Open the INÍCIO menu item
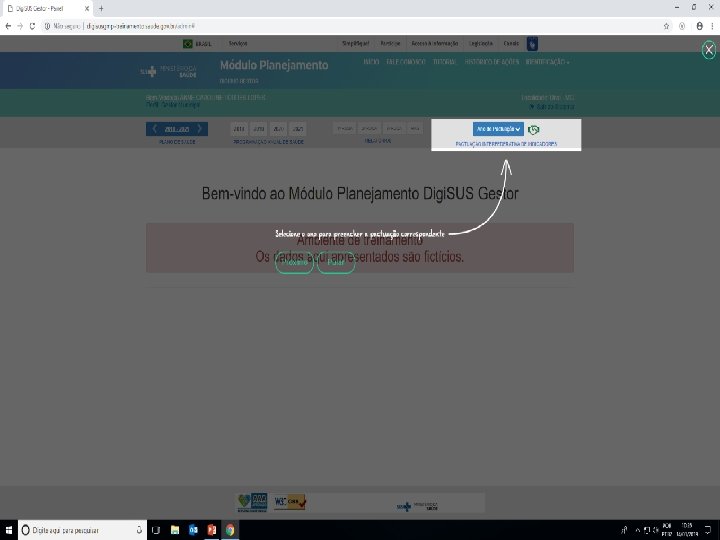This screenshot has width=720, height=540. pos(371,62)
